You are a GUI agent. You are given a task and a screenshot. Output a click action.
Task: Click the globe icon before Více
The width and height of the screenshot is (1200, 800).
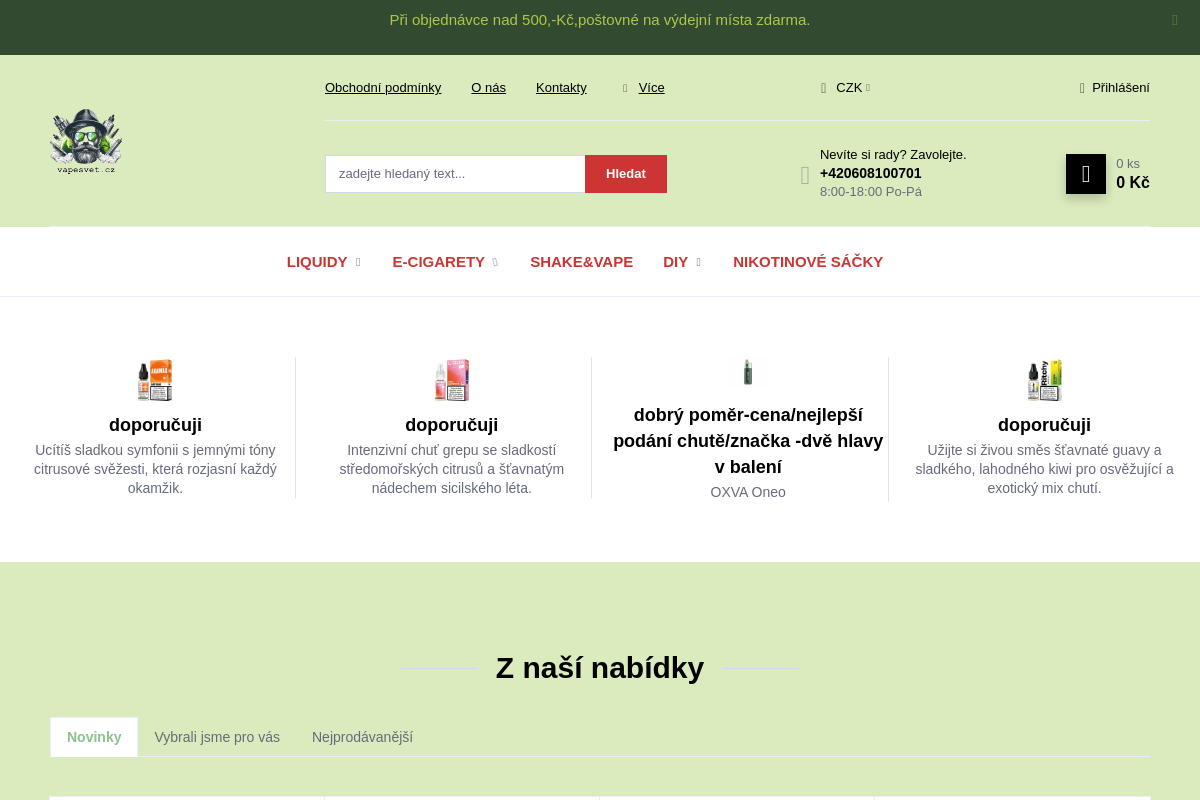[x=624, y=88]
